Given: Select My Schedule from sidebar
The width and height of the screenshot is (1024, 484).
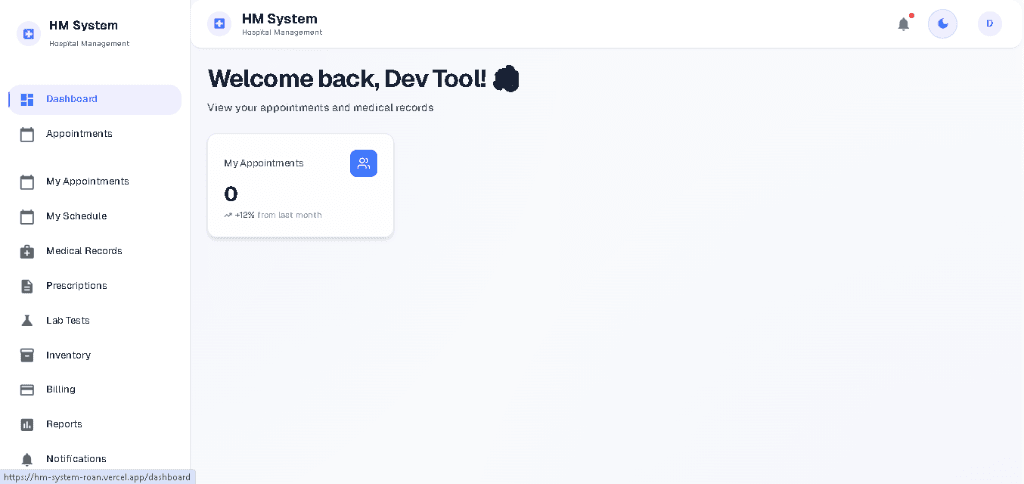Looking at the screenshot, I should coord(76,216).
